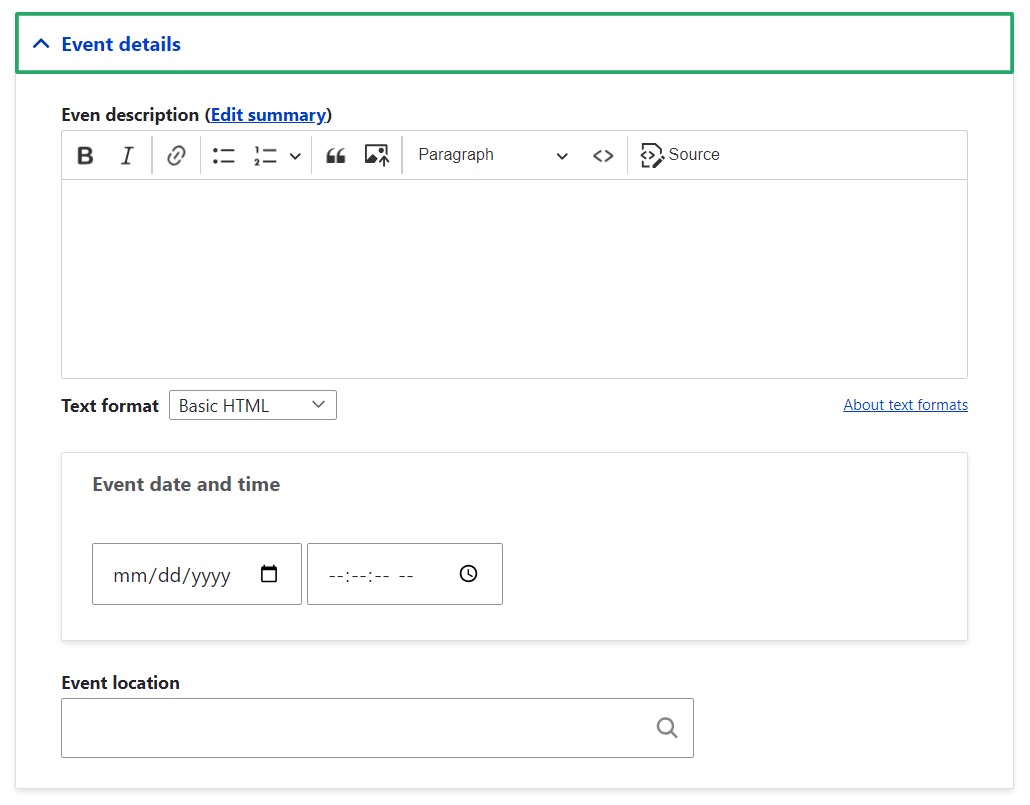Create a bulleted list

pyautogui.click(x=222, y=155)
